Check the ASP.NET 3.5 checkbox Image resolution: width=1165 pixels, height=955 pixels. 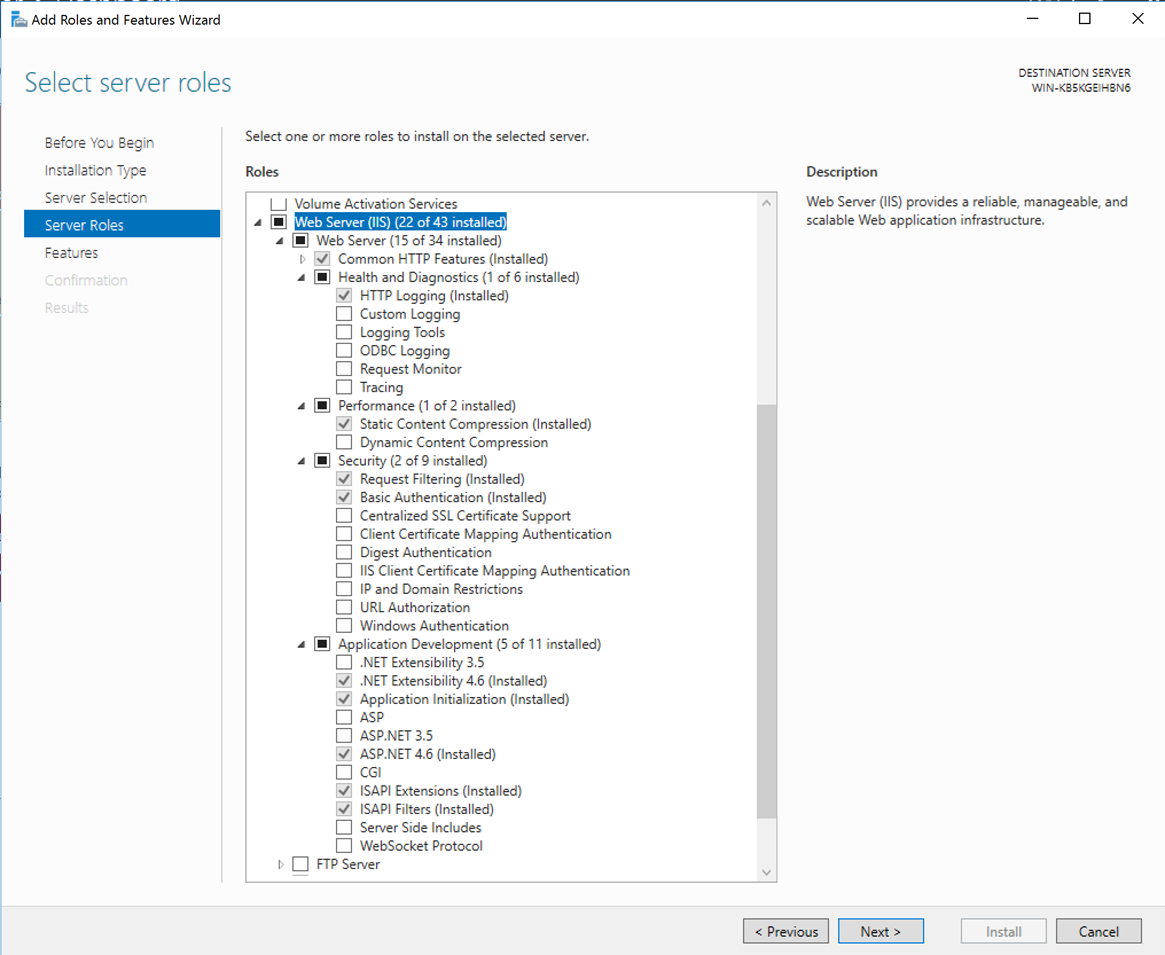click(x=344, y=736)
